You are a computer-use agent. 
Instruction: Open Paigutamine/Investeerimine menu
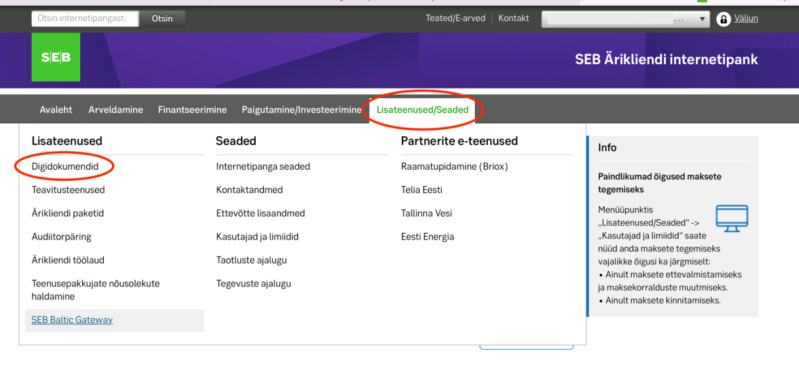pos(302,110)
